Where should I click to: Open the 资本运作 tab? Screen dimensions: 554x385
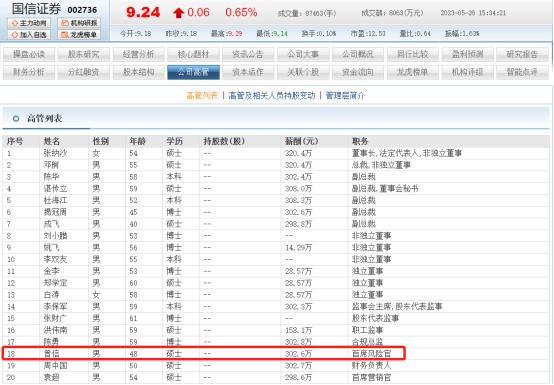point(248,72)
